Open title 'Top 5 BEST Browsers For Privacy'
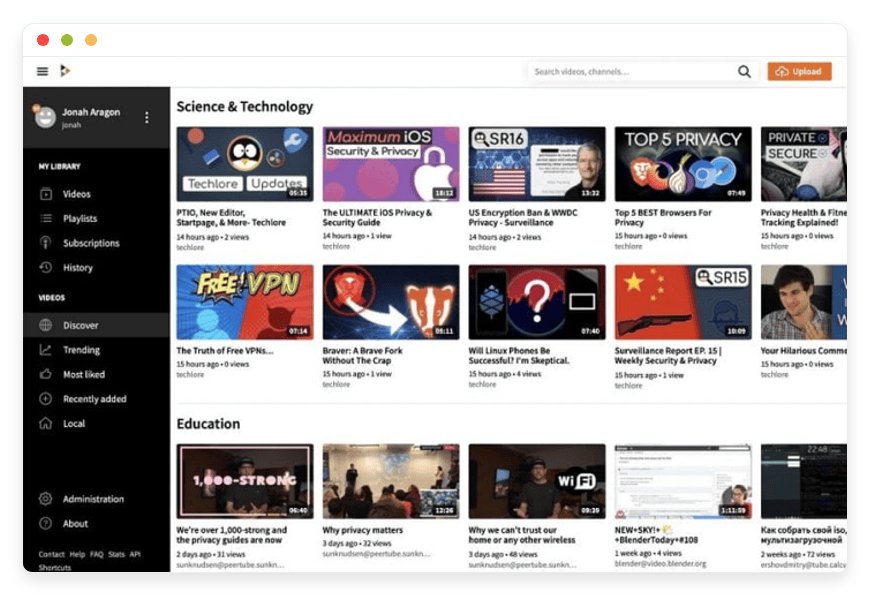This screenshot has height=595, width=870. pyautogui.click(x=663, y=217)
